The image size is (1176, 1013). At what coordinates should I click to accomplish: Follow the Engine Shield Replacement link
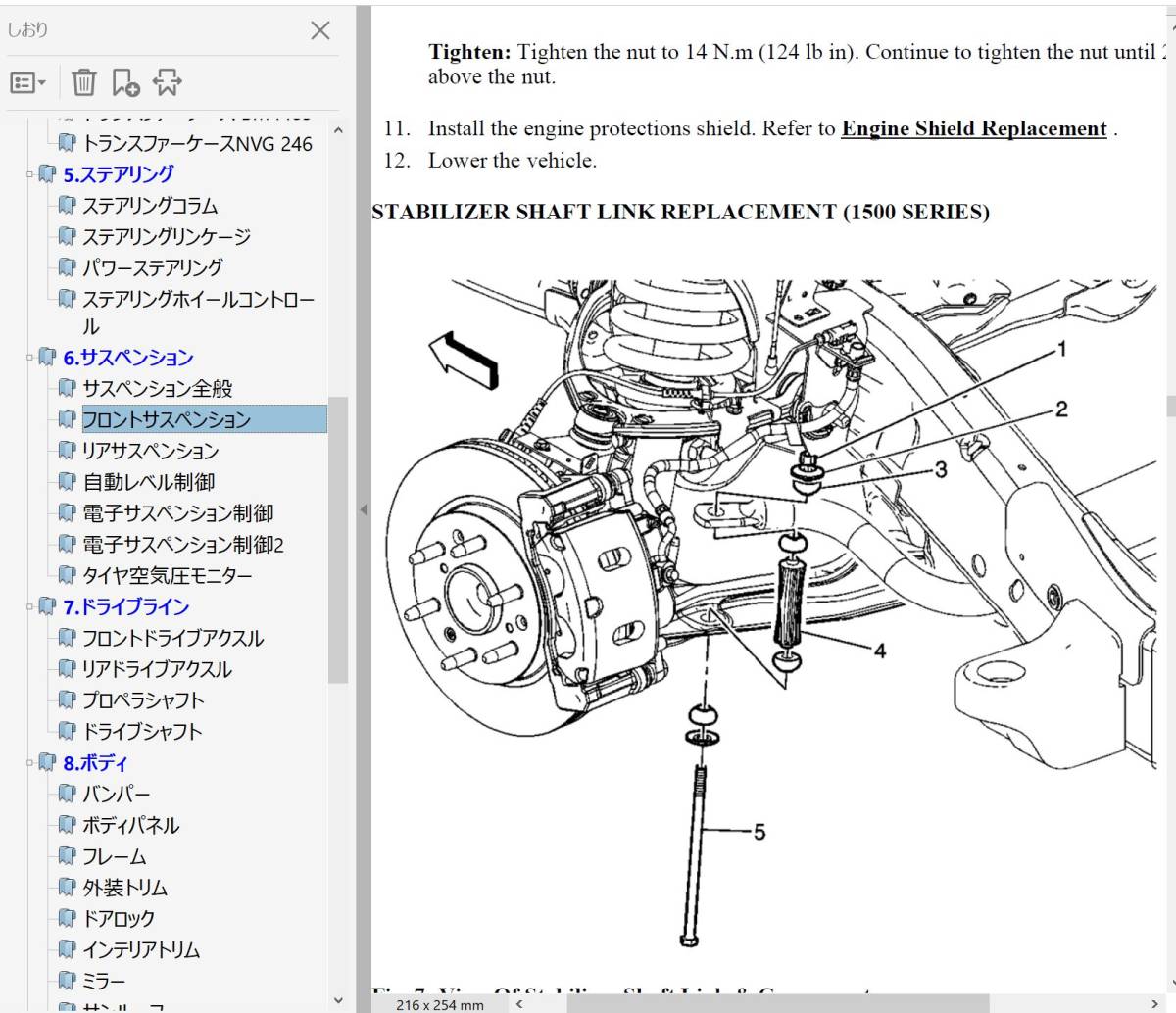coord(974,129)
